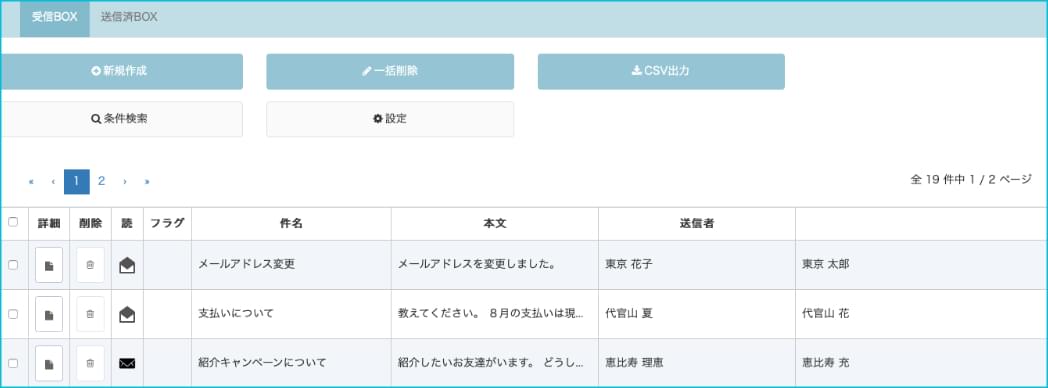Image resolution: width=1048 pixels, height=388 pixels.
Task: Click trash icon for メールアドレス変更 row
Action: (x=90, y=265)
